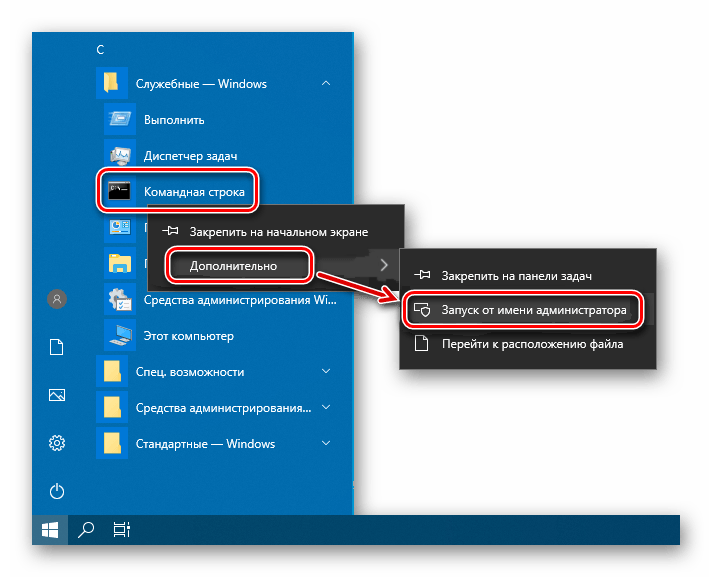This screenshot has width=712, height=577.
Task: Open the user account avatar in sidebar
Action: 57,299
